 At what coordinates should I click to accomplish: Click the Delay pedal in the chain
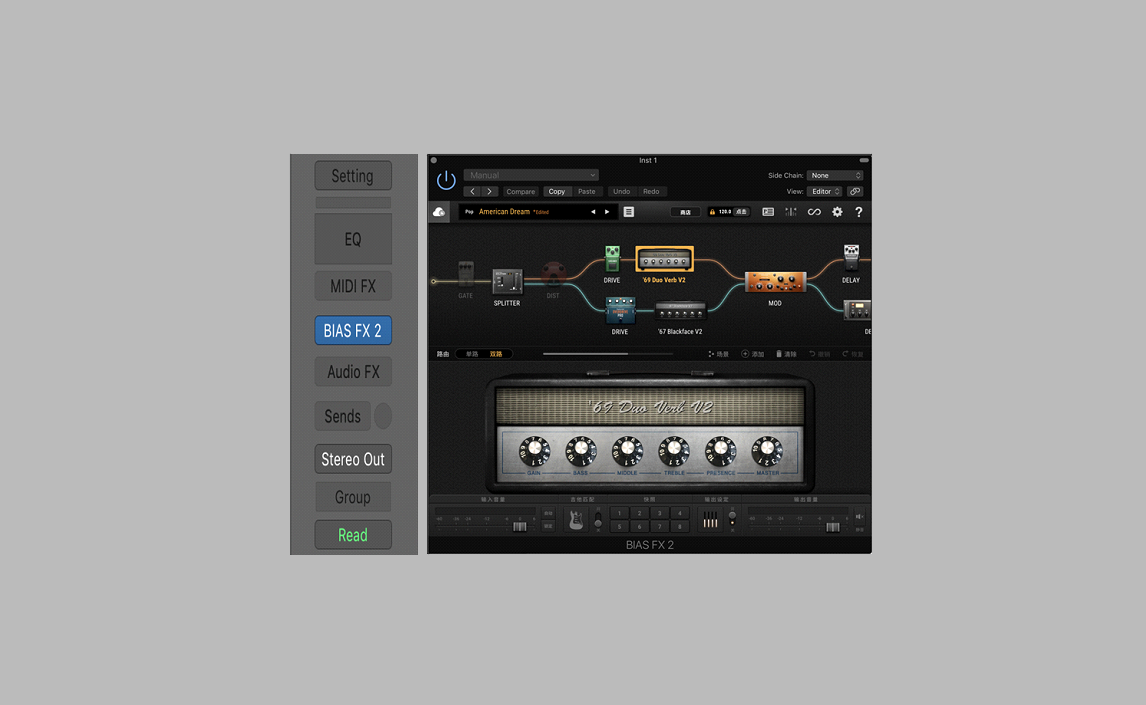[851, 258]
